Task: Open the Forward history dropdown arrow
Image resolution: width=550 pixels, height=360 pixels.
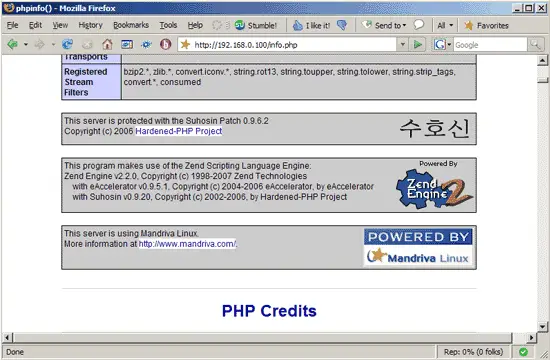Action: (x=53, y=45)
